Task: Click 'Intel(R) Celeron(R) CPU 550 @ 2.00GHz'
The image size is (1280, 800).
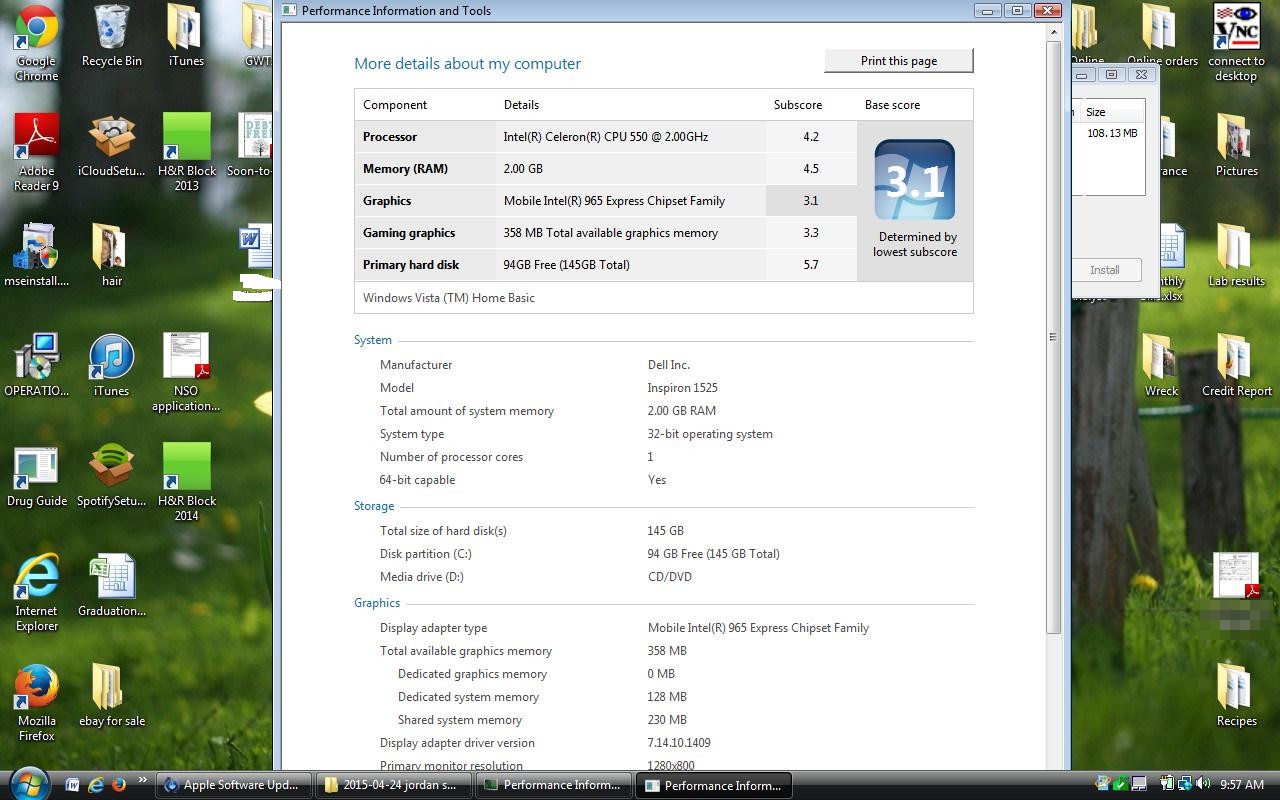Action: pos(606,137)
